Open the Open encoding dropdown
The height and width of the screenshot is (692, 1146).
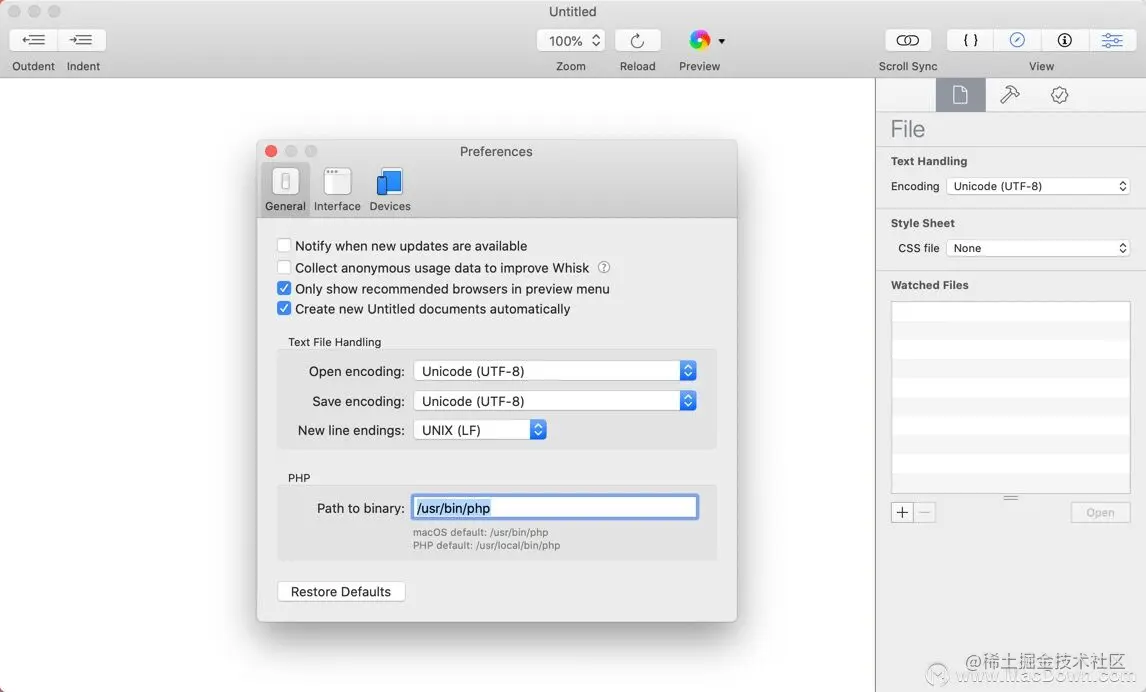click(x=555, y=371)
